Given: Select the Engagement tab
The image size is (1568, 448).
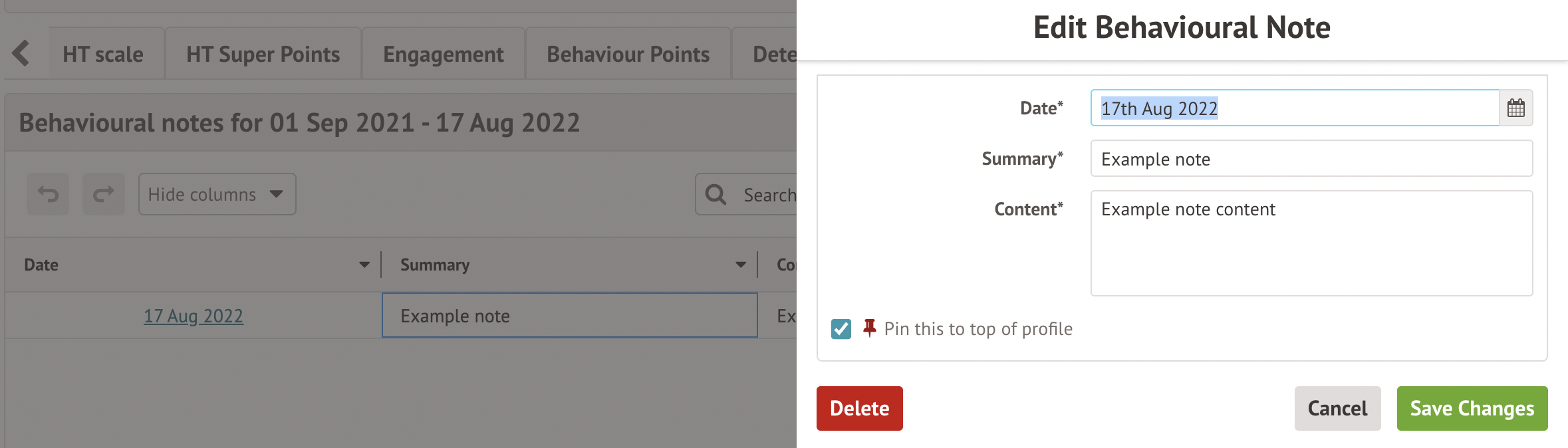Looking at the screenshot, I should (x=444, y=55).
